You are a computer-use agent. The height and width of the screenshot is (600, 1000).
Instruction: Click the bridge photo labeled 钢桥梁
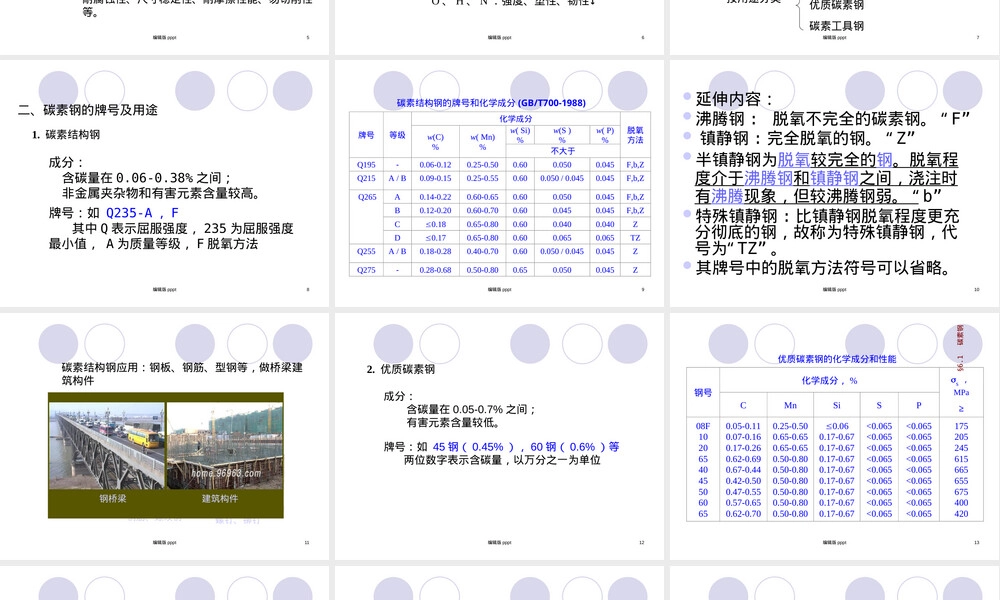click(x=107, y=446)
